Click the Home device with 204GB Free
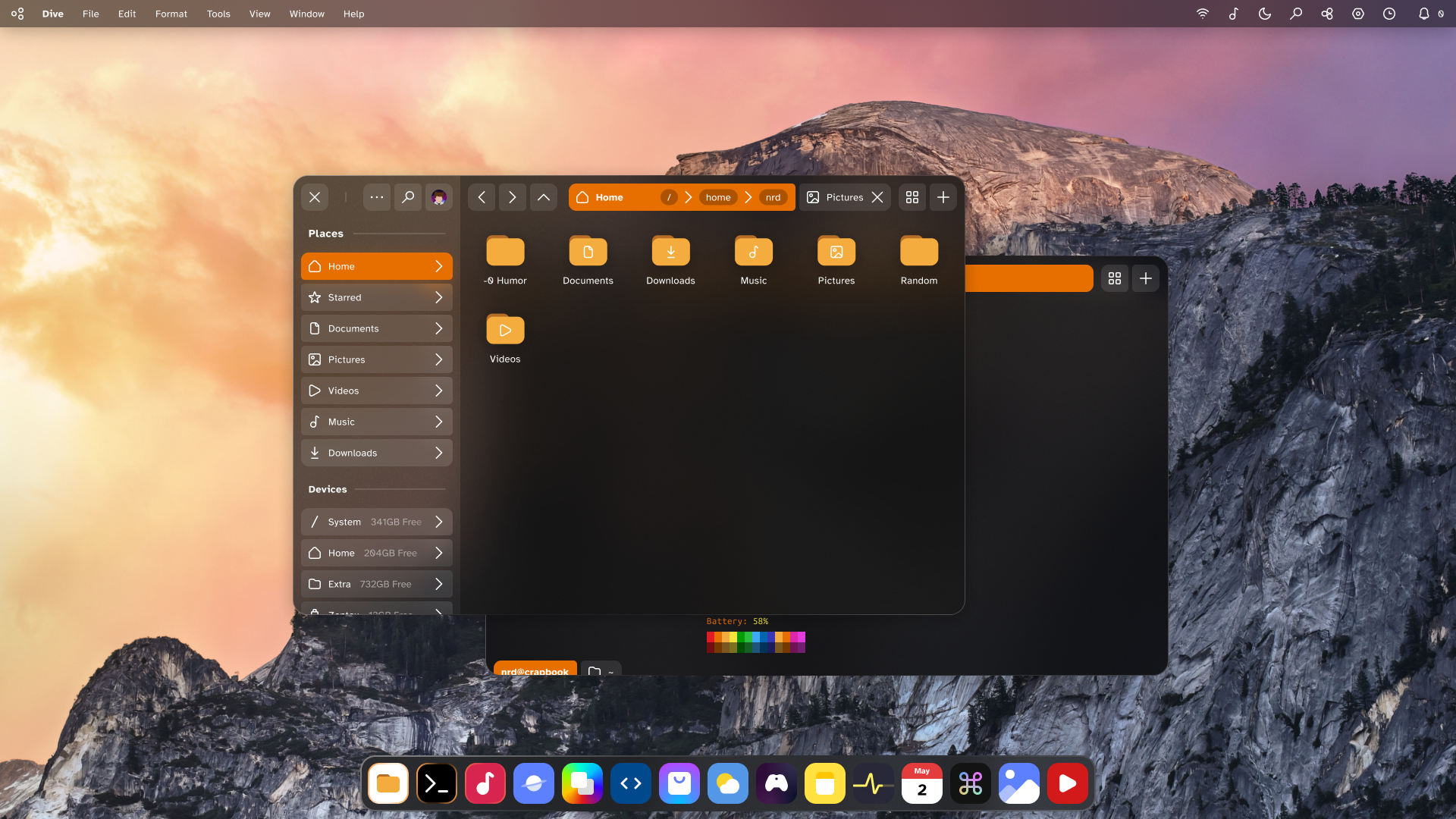This screenshot has height=819, width=1456. pos(377,553)
